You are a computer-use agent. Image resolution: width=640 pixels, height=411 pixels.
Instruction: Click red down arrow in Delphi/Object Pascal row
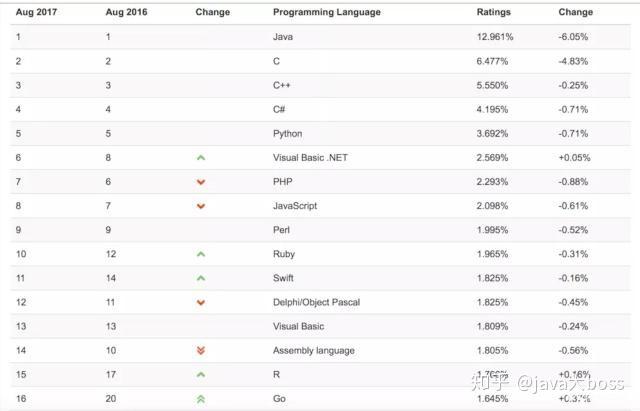point(201,302)
